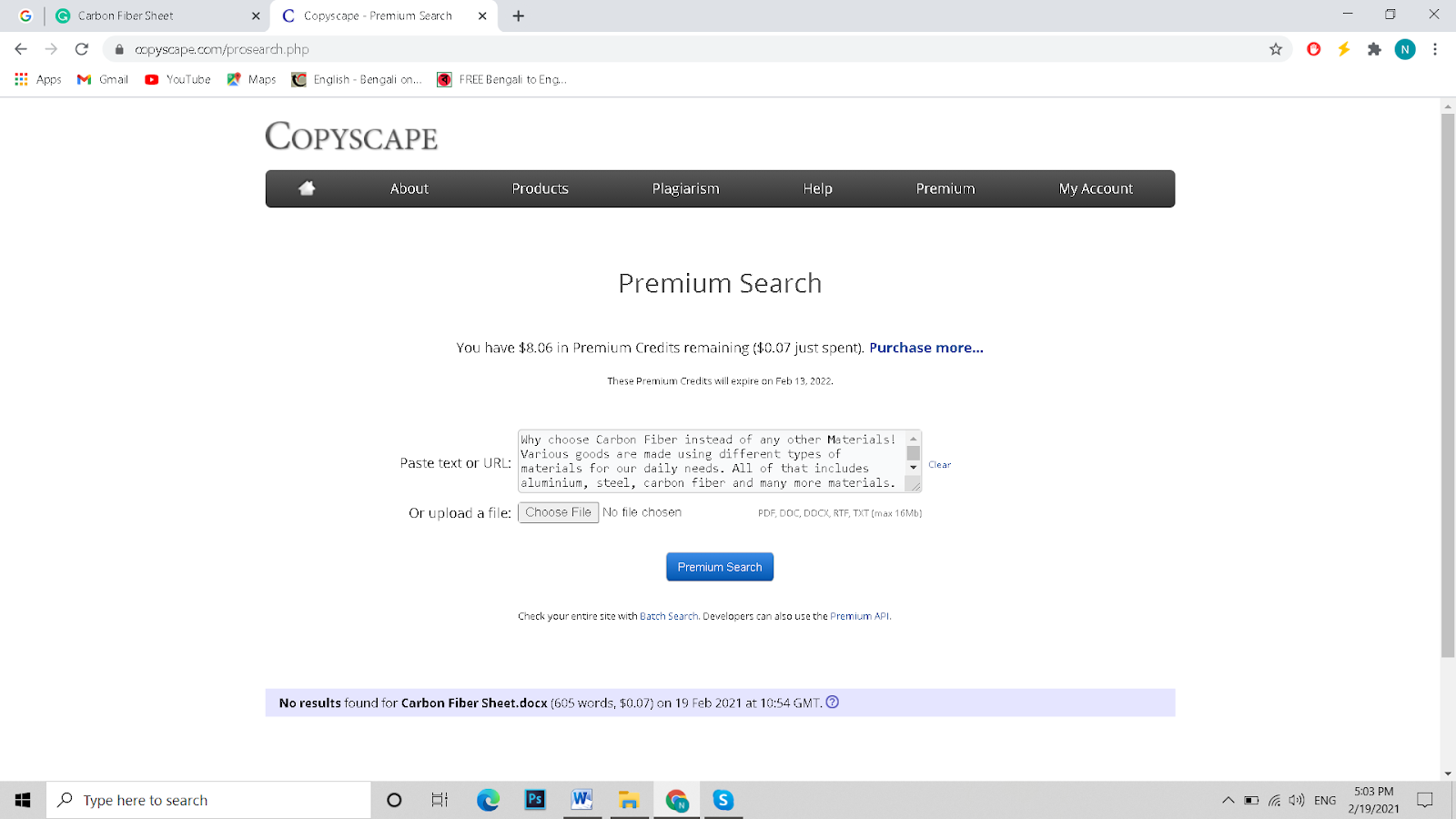Open the Premium menu
This screenshot has width=1456, height=819.
tap(945, 188)
